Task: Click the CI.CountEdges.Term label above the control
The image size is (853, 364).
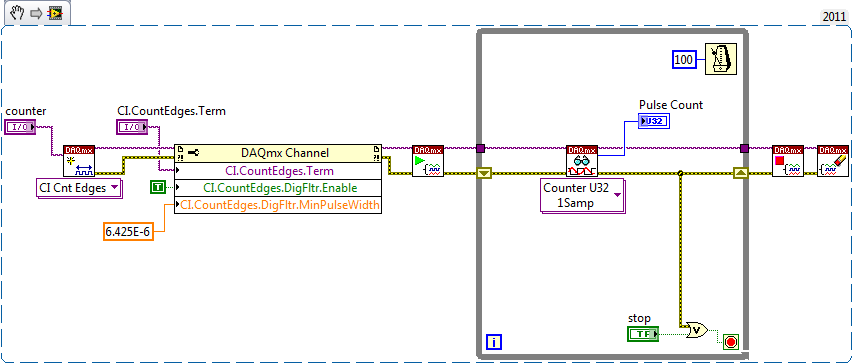Action: 171,111
